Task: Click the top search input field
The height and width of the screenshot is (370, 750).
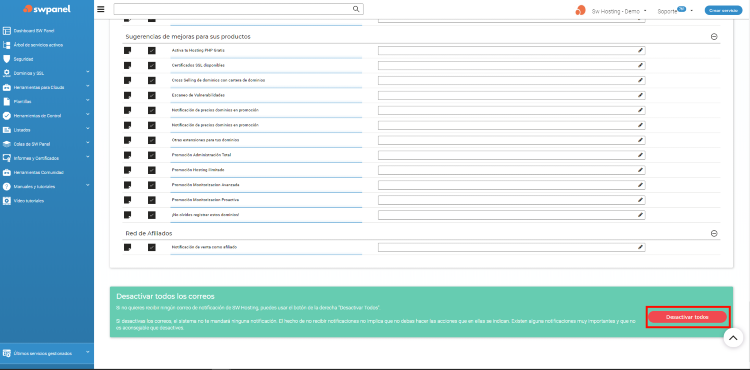Action: click(x=238, y=9)
